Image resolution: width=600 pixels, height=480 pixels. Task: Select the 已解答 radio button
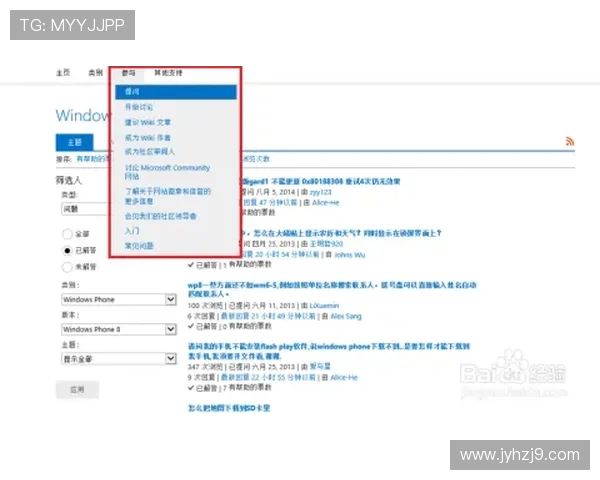pos(67,250)
